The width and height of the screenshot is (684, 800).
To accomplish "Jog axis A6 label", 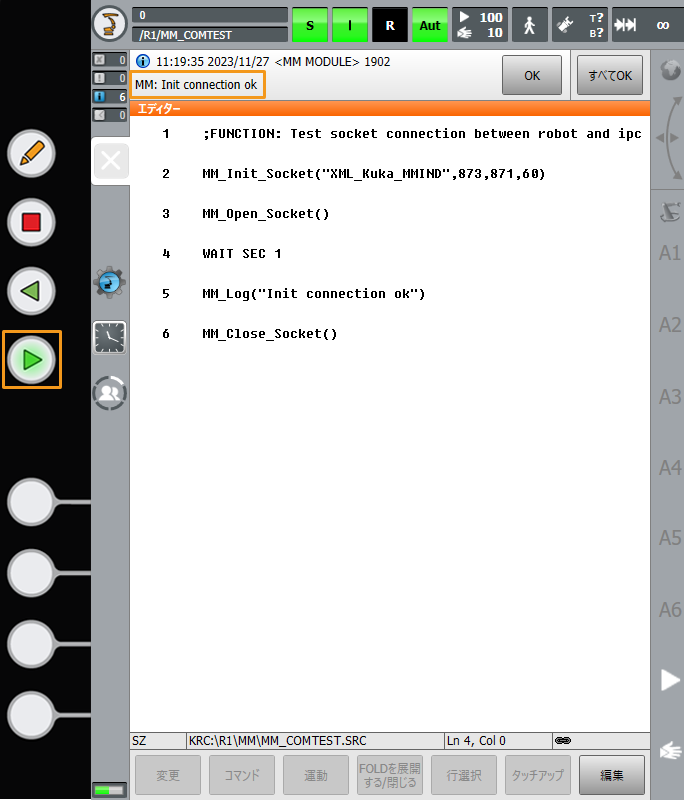I will (669, 610).
